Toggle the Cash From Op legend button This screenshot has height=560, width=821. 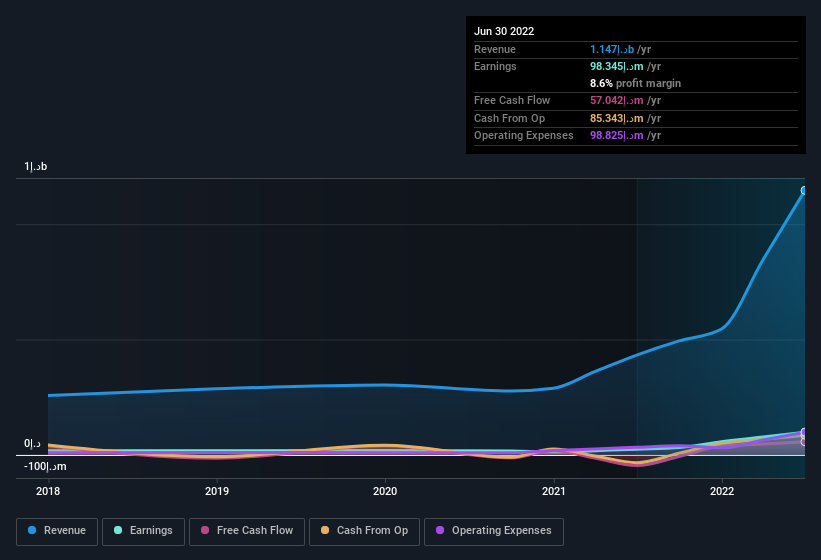tap(364, 531)
